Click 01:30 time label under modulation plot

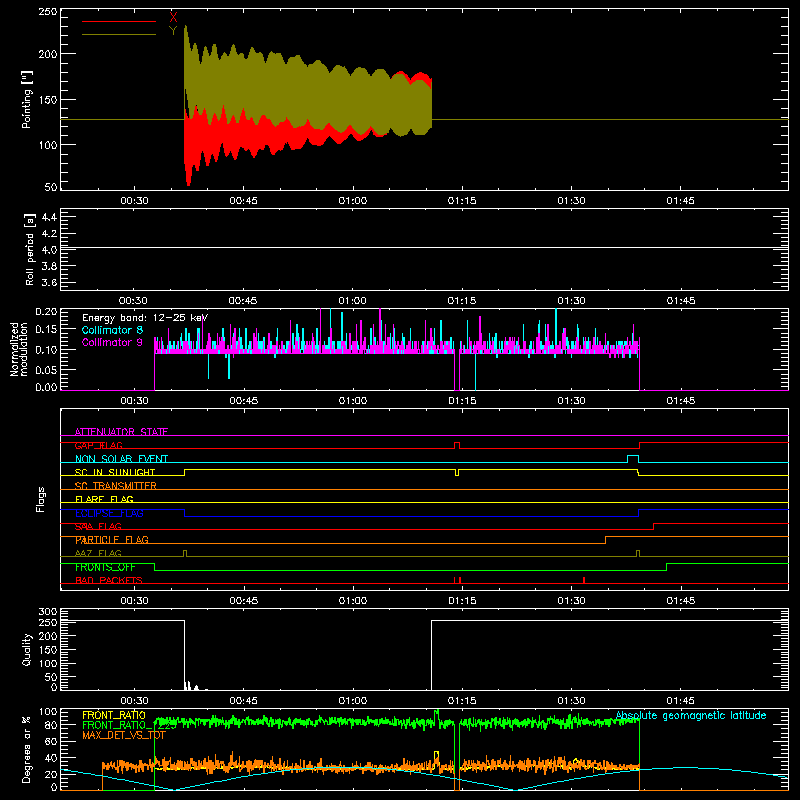tap(571, 401)
